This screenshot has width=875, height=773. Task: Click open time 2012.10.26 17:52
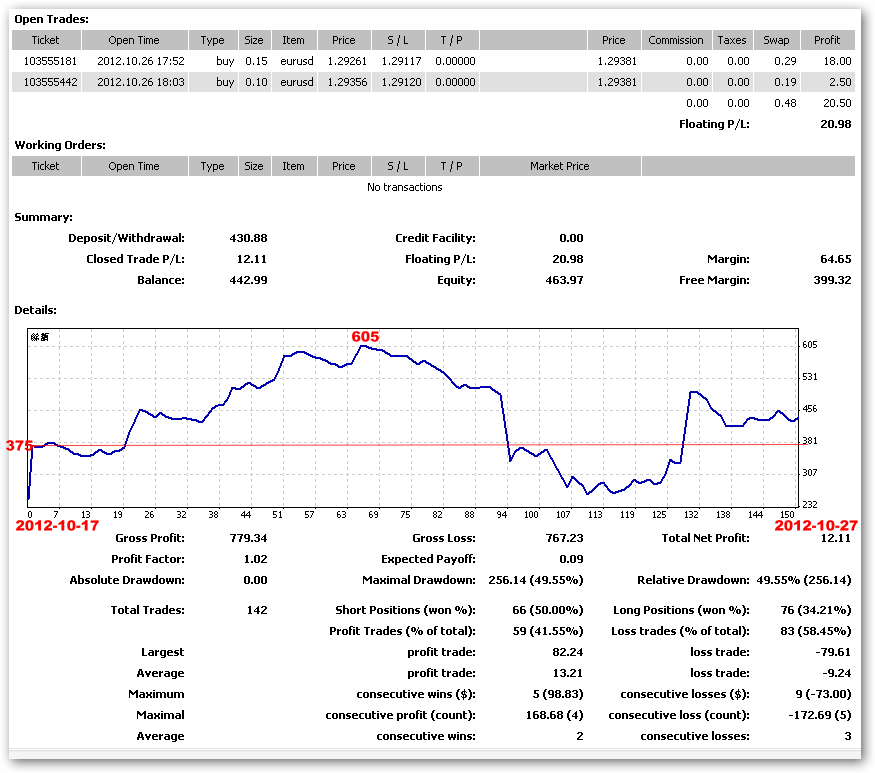[141, 61]
